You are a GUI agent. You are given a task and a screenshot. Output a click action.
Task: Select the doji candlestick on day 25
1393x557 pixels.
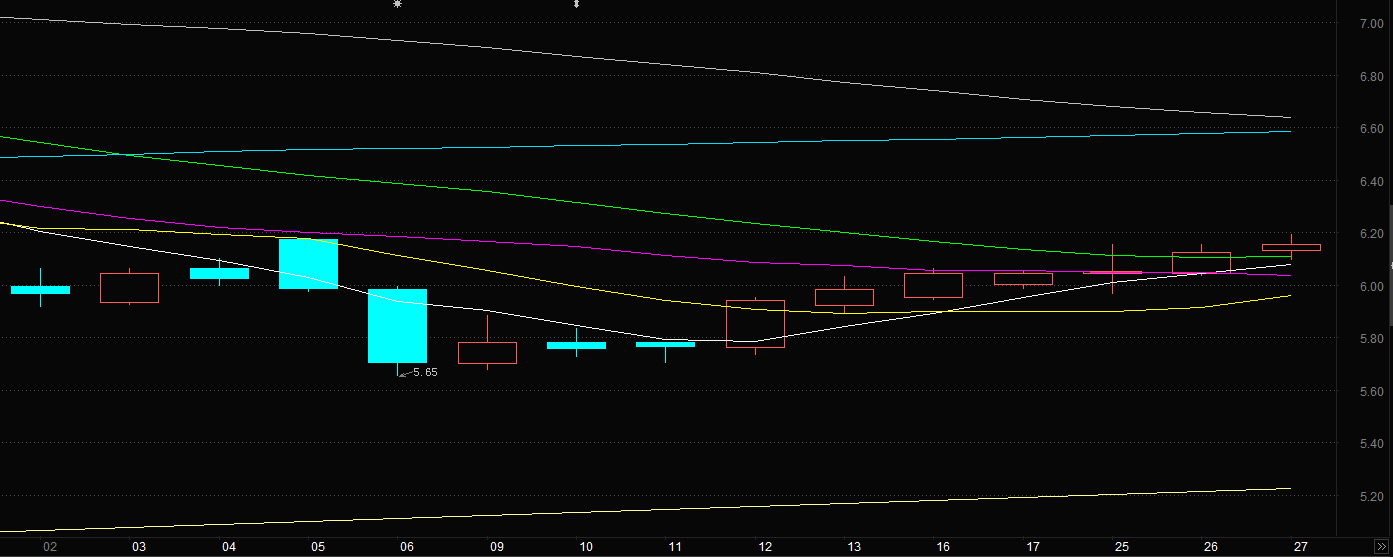[1112, 271]
